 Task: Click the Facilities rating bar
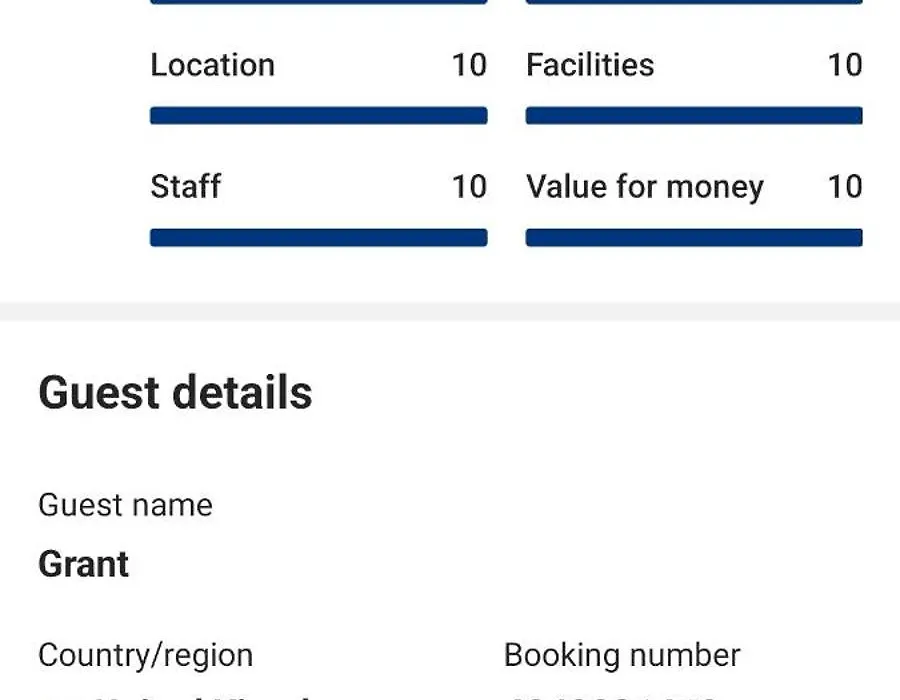(x=694, y=115)
